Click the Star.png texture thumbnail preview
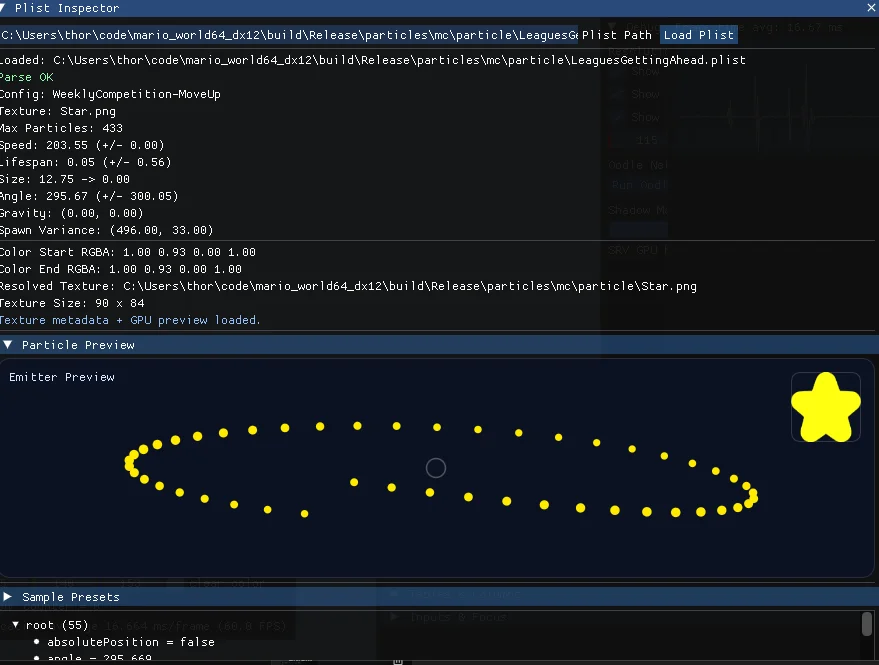The height and width of the screenshot is (665, 879). pyautogui.click(x=825, y=407)
